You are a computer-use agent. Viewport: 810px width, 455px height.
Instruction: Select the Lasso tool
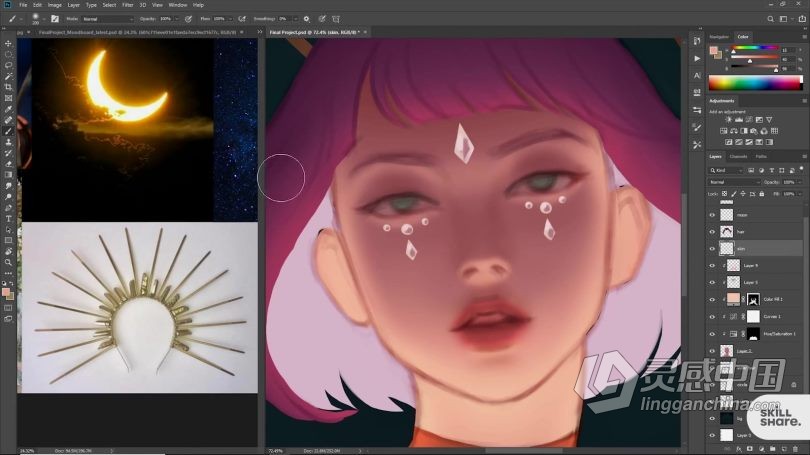pos(8,65)
